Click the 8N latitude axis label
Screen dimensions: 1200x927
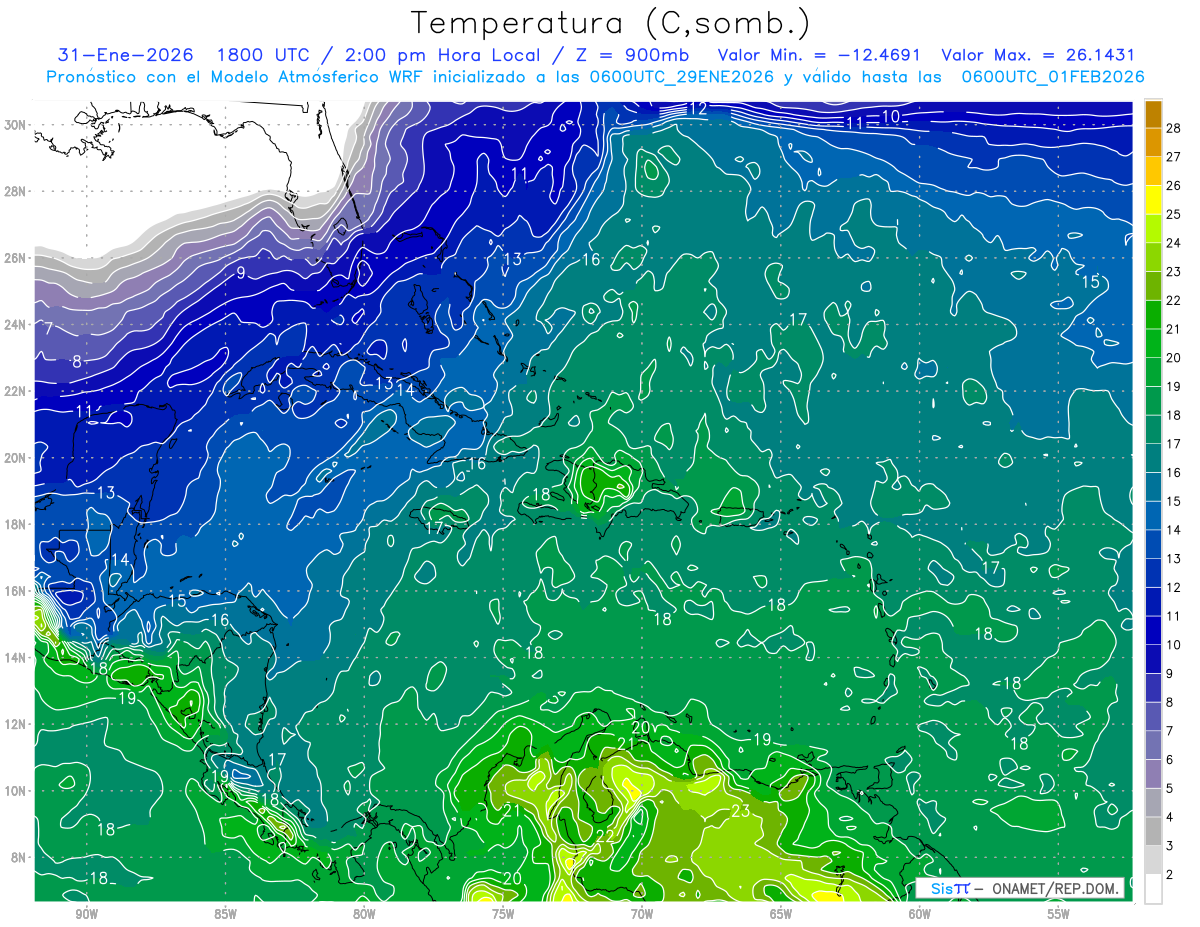click(19, 857)
